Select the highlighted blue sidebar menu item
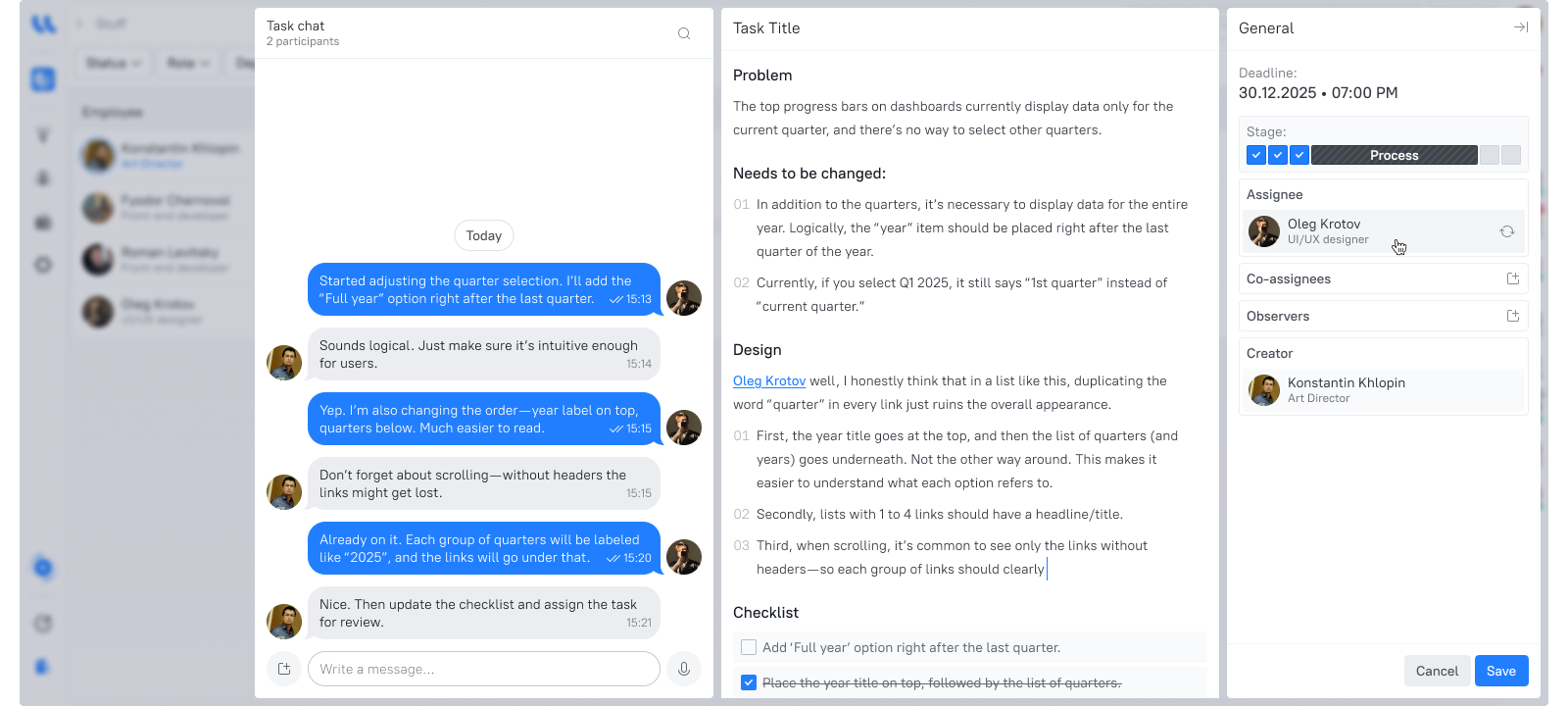 pos(43,79)
